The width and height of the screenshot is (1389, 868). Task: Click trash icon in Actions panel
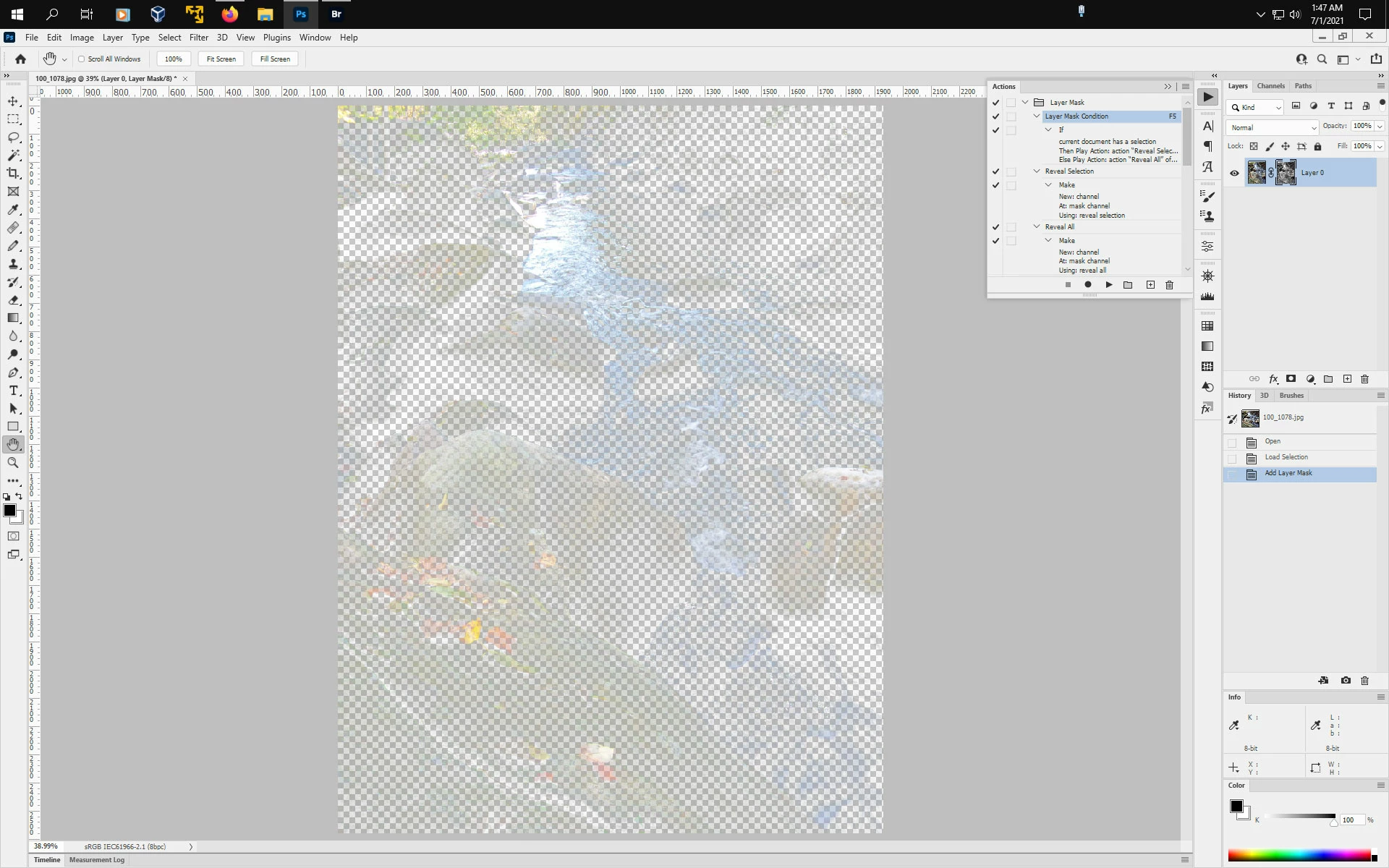click(x=1169, y=285)
